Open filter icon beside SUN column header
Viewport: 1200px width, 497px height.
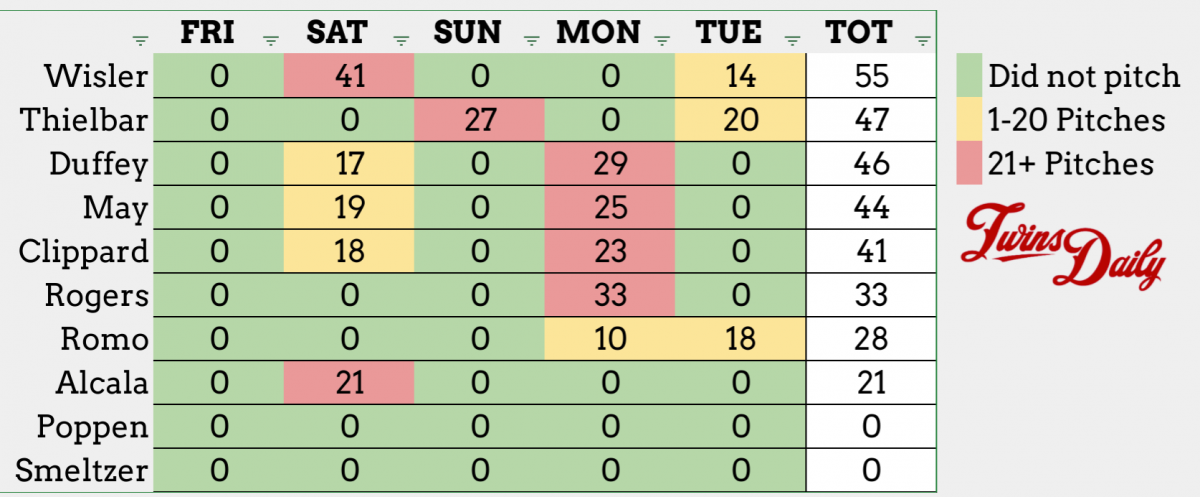(x=532, y=41)
